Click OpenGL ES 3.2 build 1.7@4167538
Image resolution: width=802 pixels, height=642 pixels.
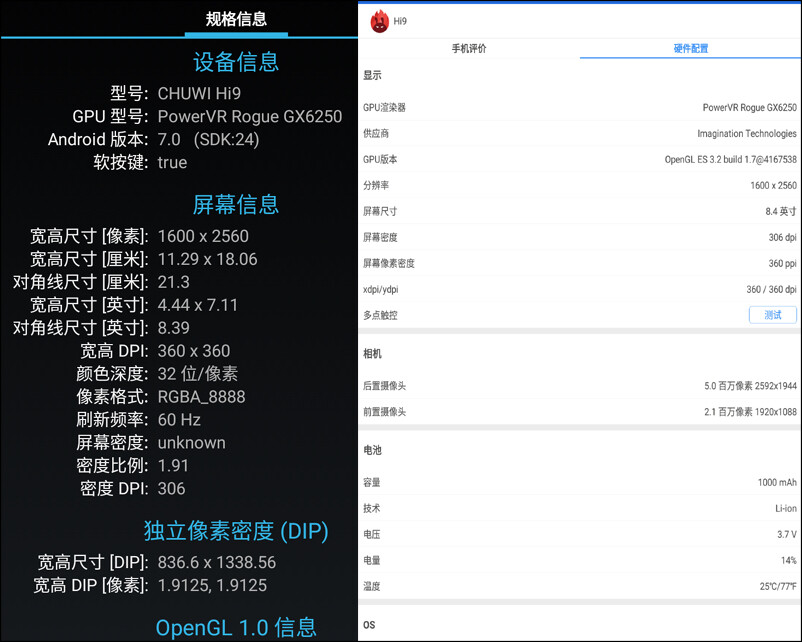(x=730, y=160)
